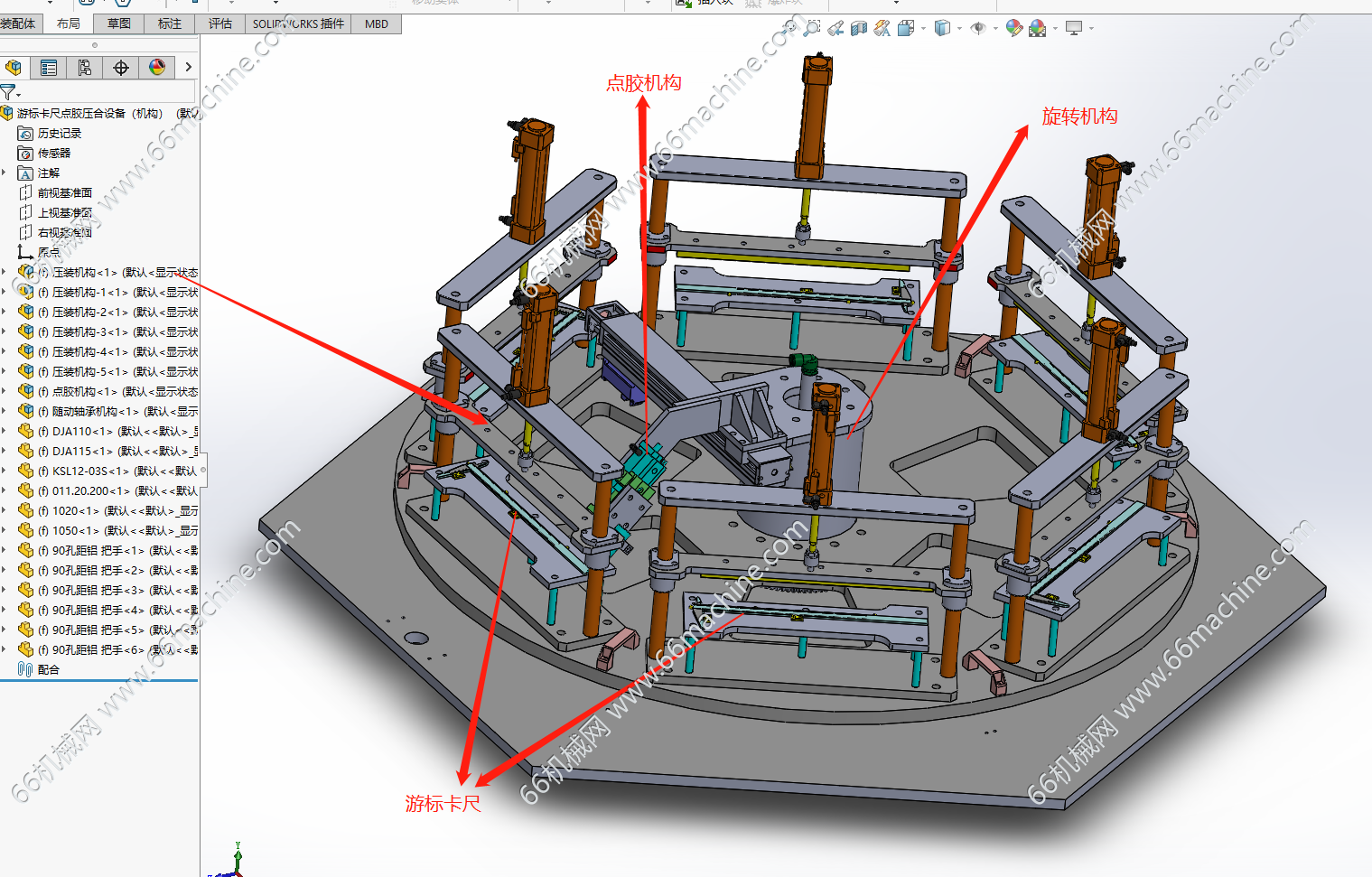Click the Apply Scene icon
Image resolution: width=1372 pixels, height=877 pixels.
(1038, 28)
